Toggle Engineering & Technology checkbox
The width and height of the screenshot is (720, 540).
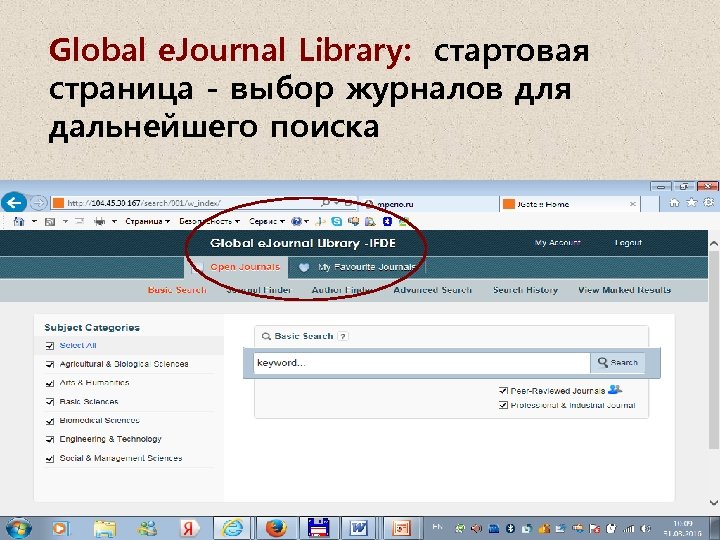[x=50, y=439]
